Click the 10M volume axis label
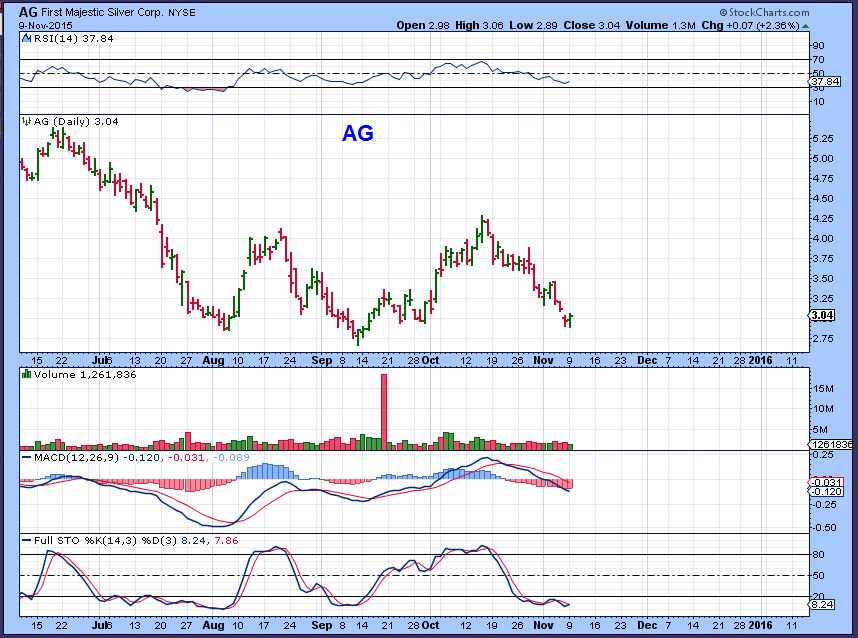Screen dimensions: 858x638 click(824, 409)
